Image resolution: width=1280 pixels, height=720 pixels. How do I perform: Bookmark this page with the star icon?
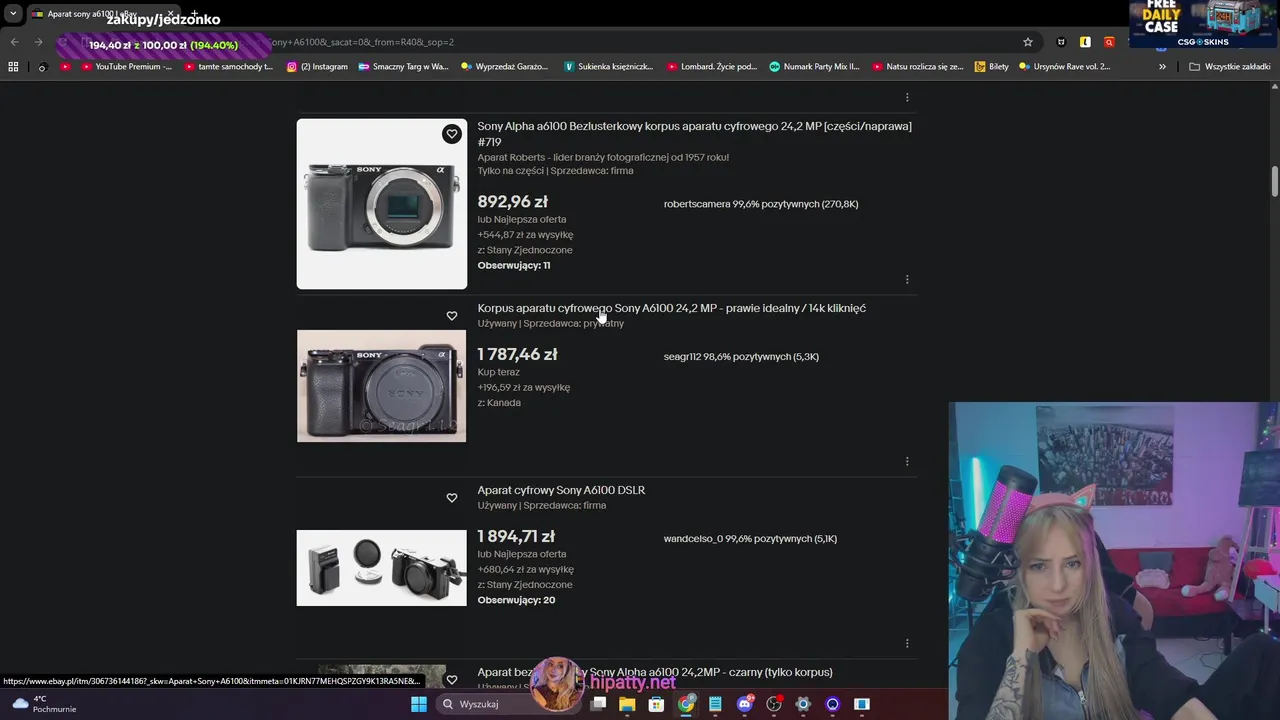click(1027, 42)
